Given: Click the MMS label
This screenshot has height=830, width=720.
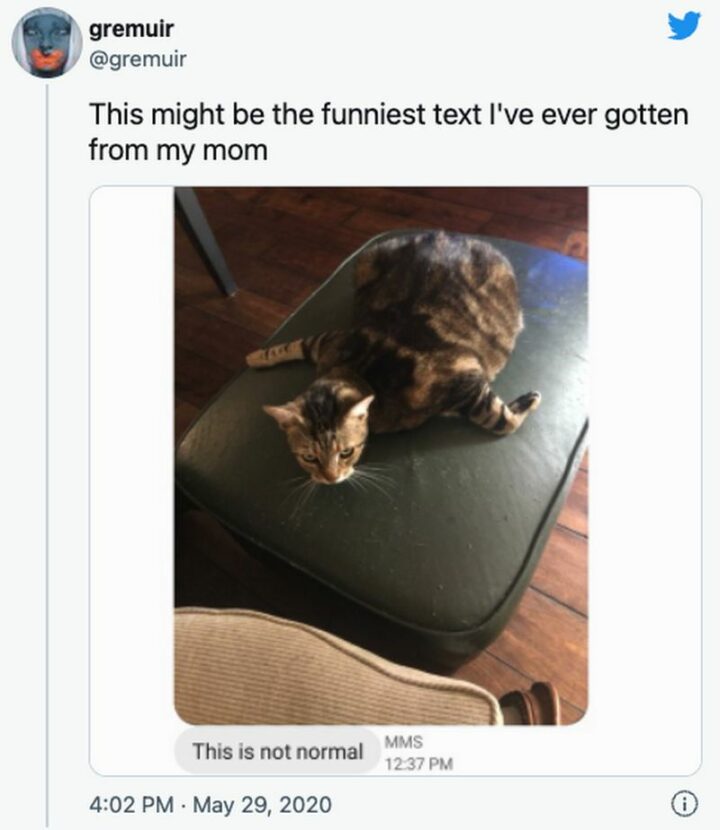Looking at the screenshot, I should [404, 742].
